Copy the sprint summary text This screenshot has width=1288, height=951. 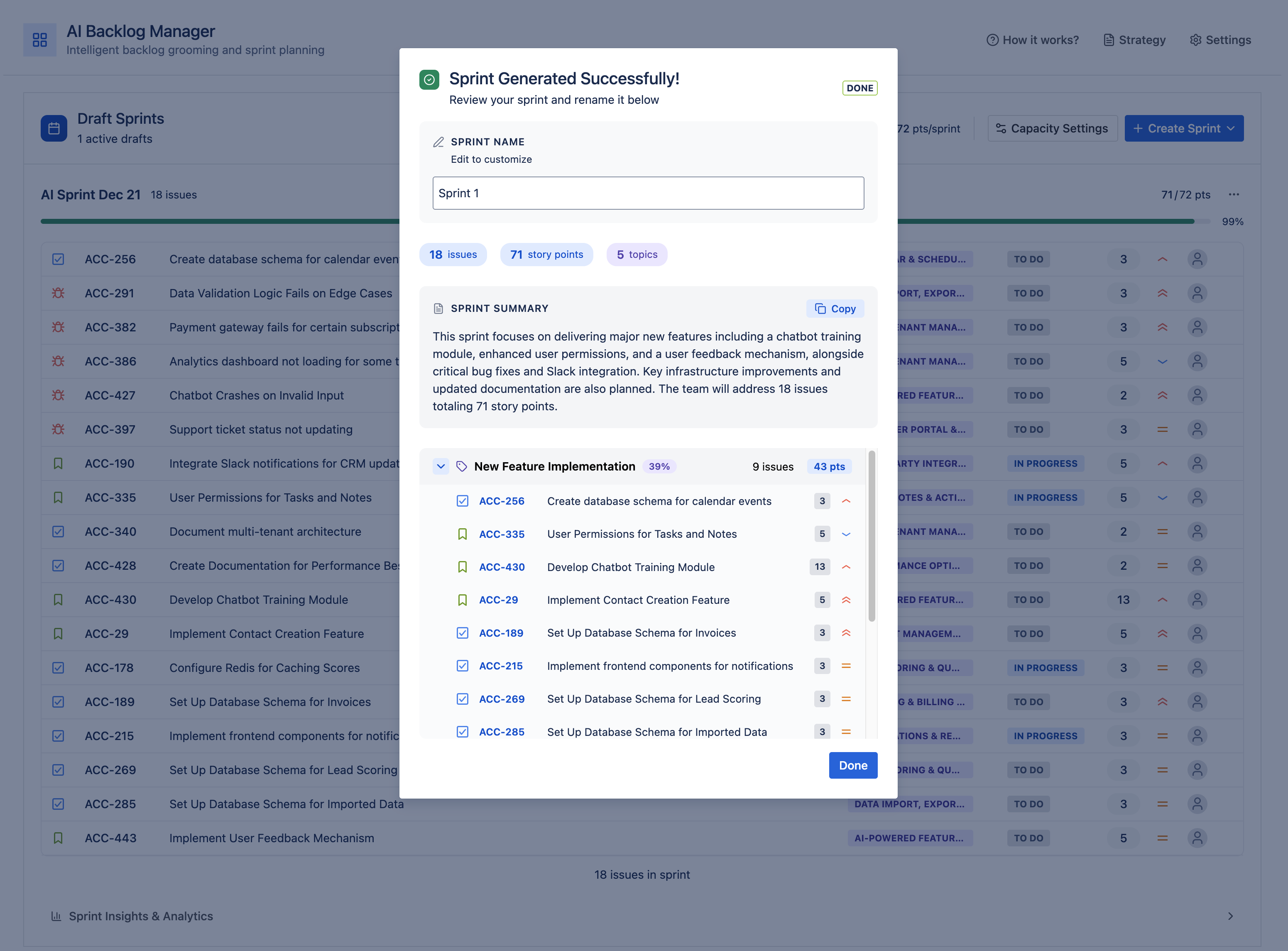(835, 309)
